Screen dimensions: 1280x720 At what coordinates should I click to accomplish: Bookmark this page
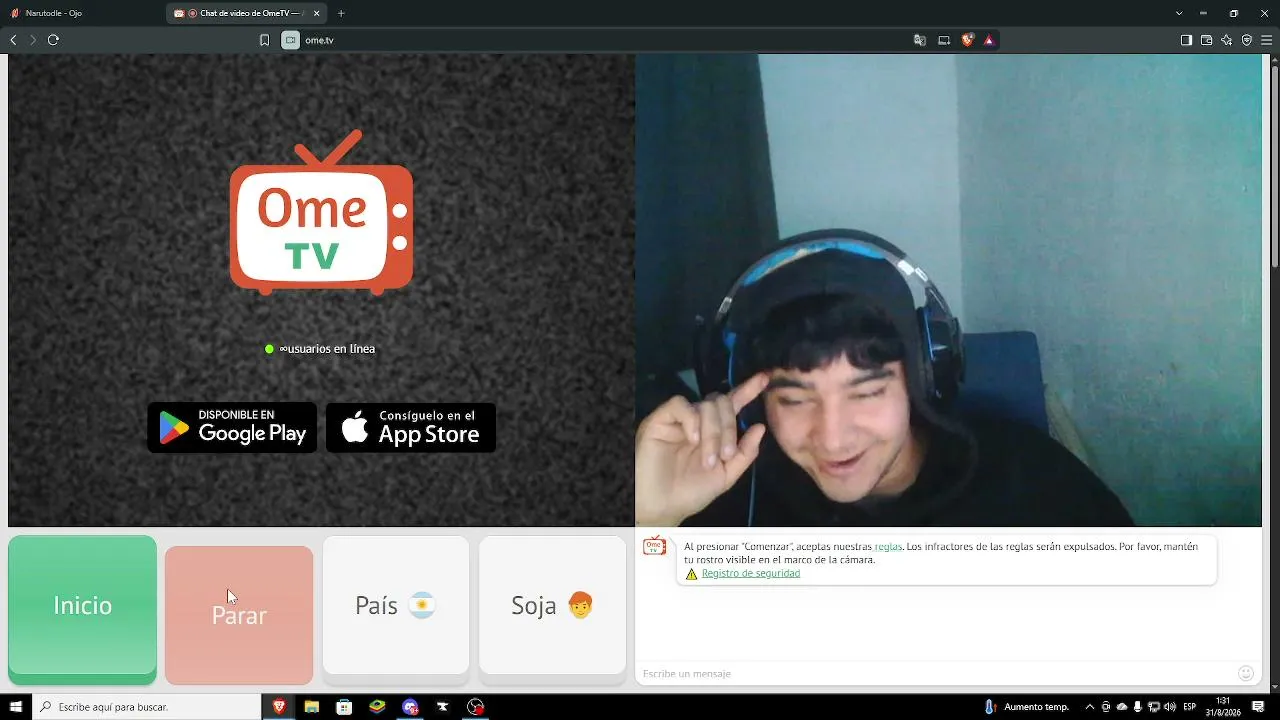pos(264,40)
